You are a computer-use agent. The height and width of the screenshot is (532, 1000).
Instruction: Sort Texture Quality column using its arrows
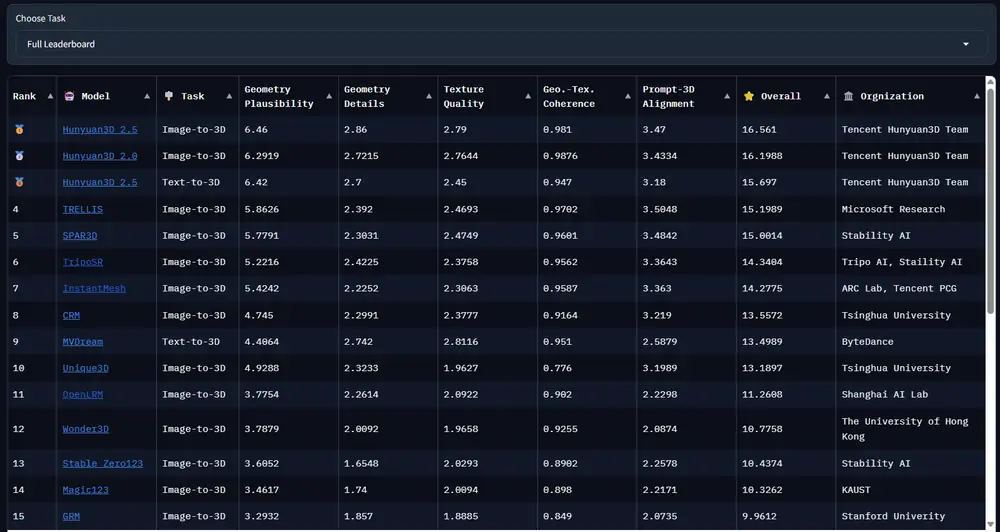(528, 97)
